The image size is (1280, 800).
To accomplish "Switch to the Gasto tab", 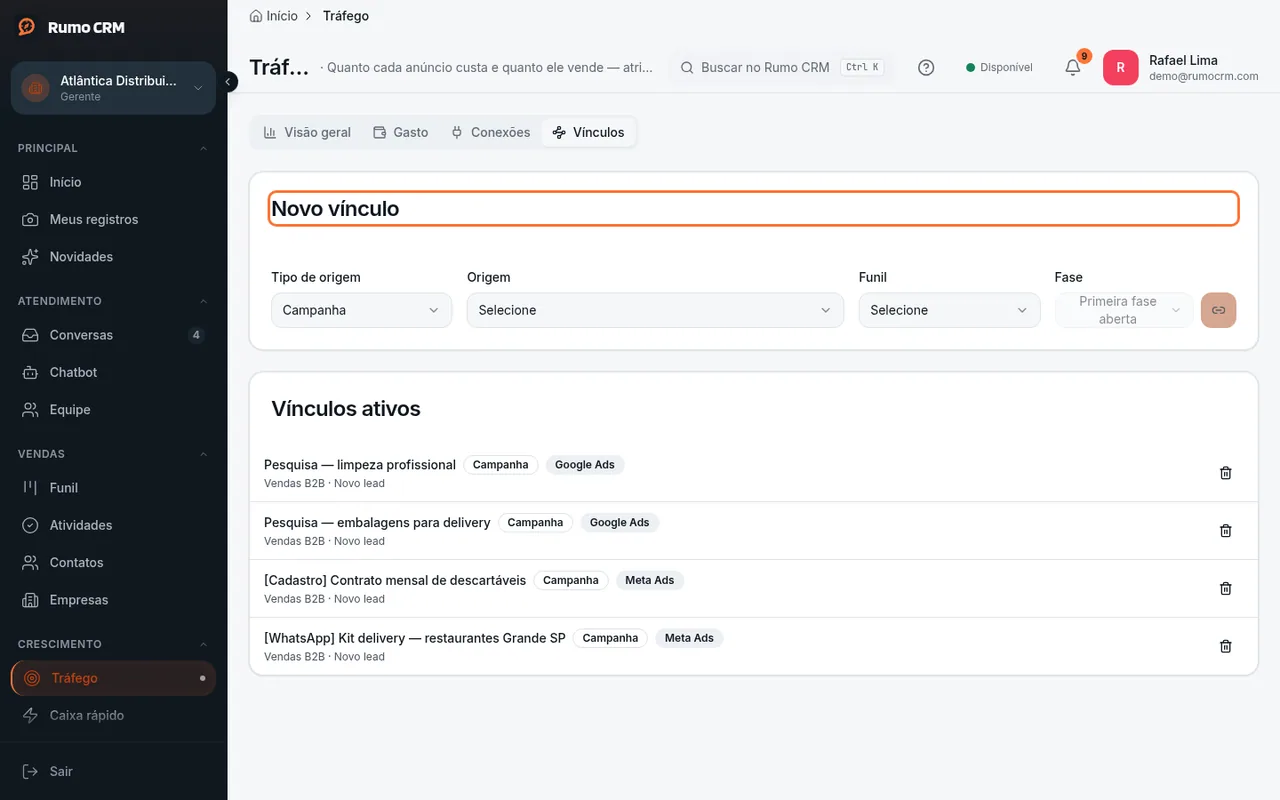I will pyautogui.click(x=400, y=132).
